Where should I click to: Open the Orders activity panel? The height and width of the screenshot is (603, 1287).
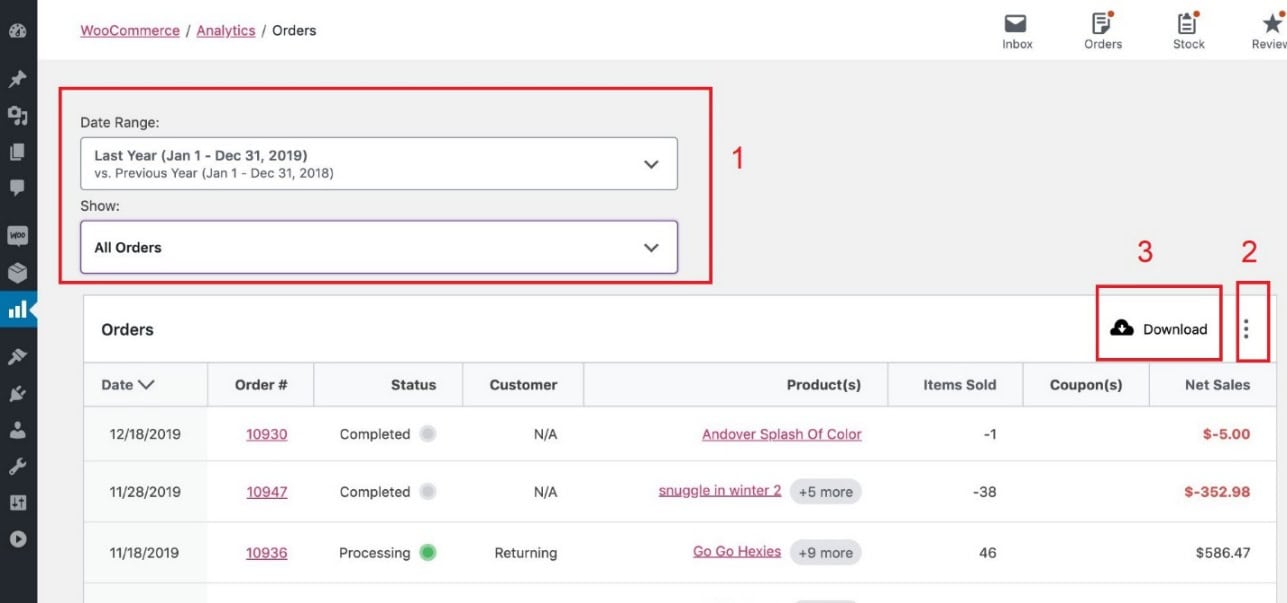(x=1101, y=27)
